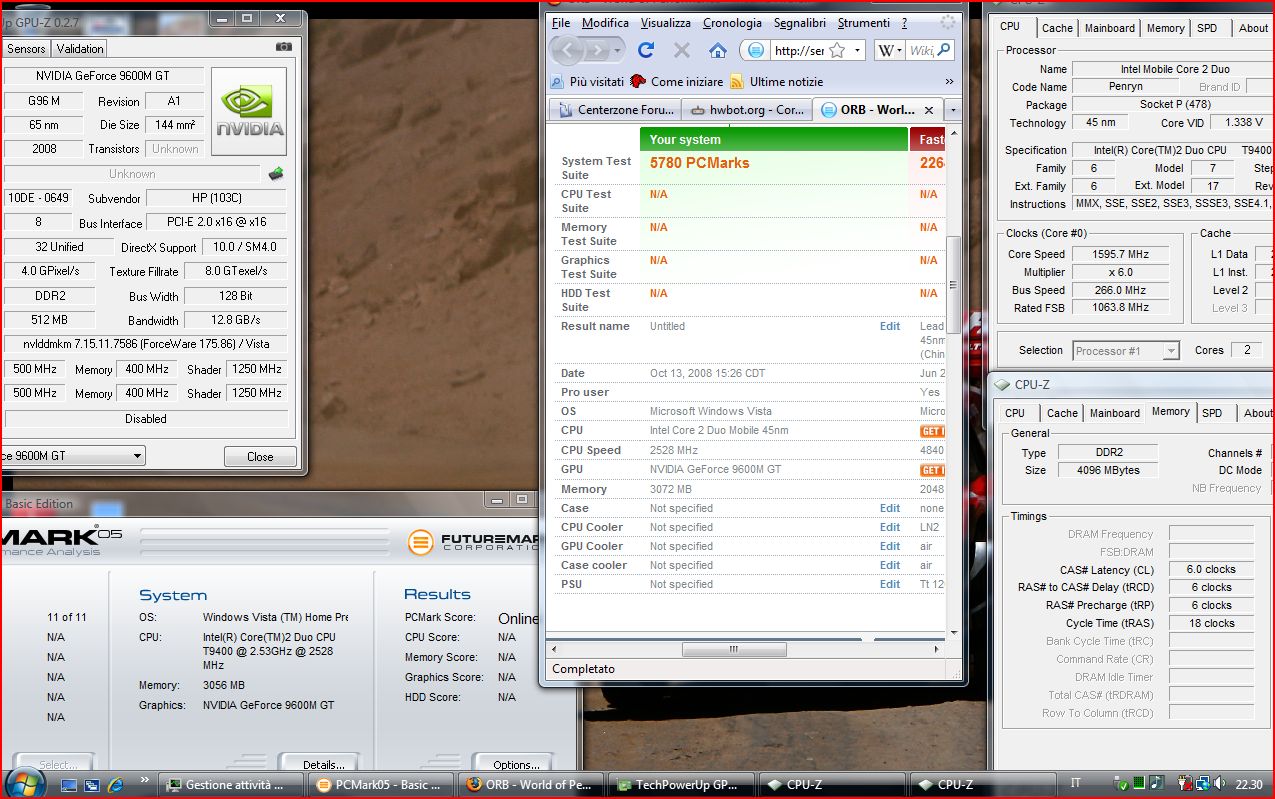This screenshot has width=1275, height=799.
Task: Click the network icon in system tray
Action: pos(1203,785)
